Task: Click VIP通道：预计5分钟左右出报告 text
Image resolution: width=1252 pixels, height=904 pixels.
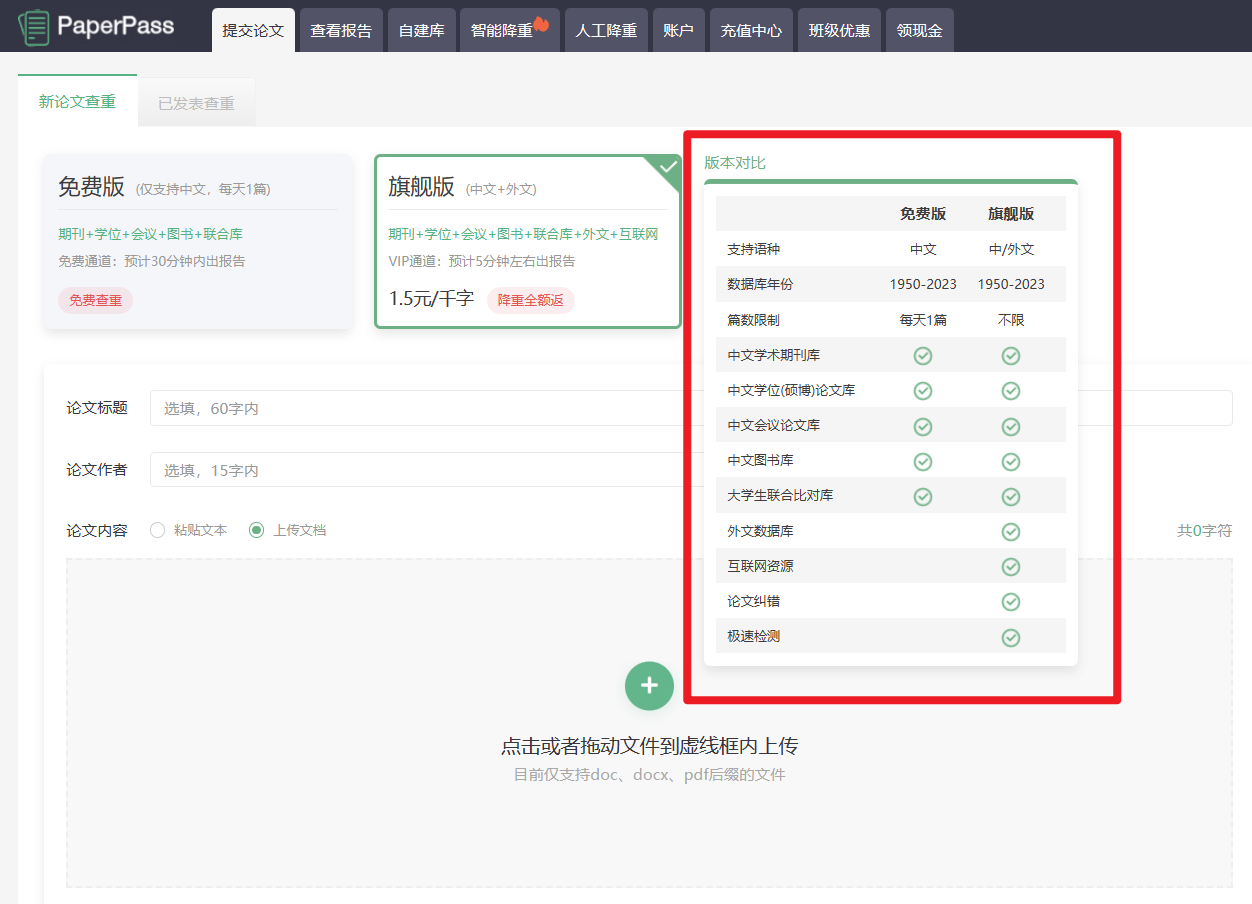Action: click(482, 261)
